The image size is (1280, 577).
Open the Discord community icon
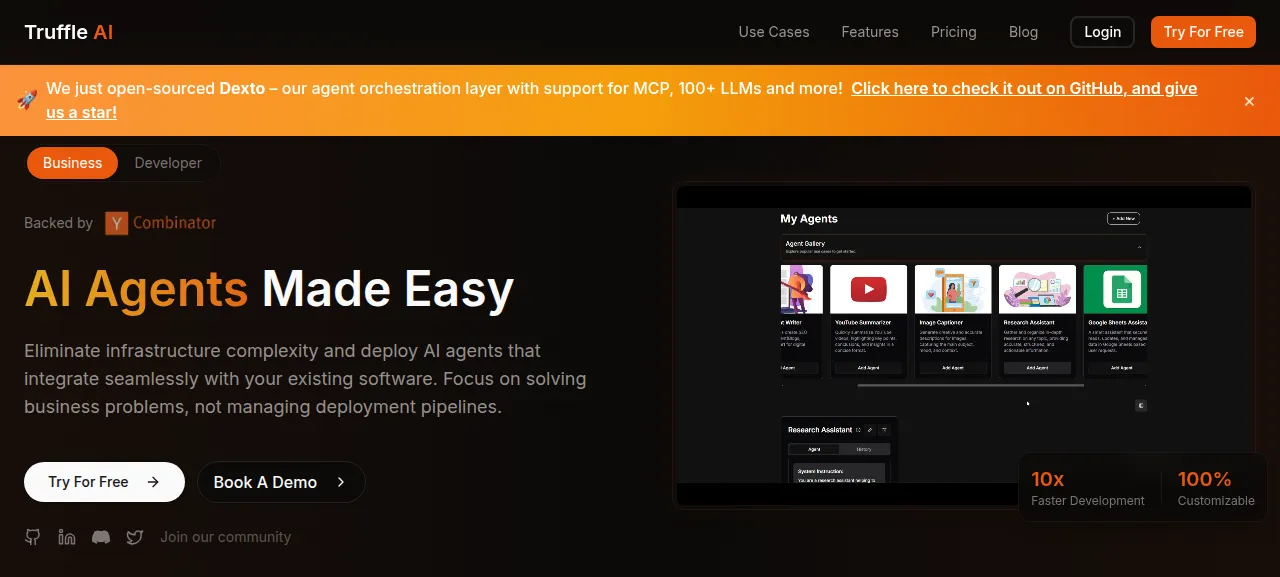(x=101, y=537)
